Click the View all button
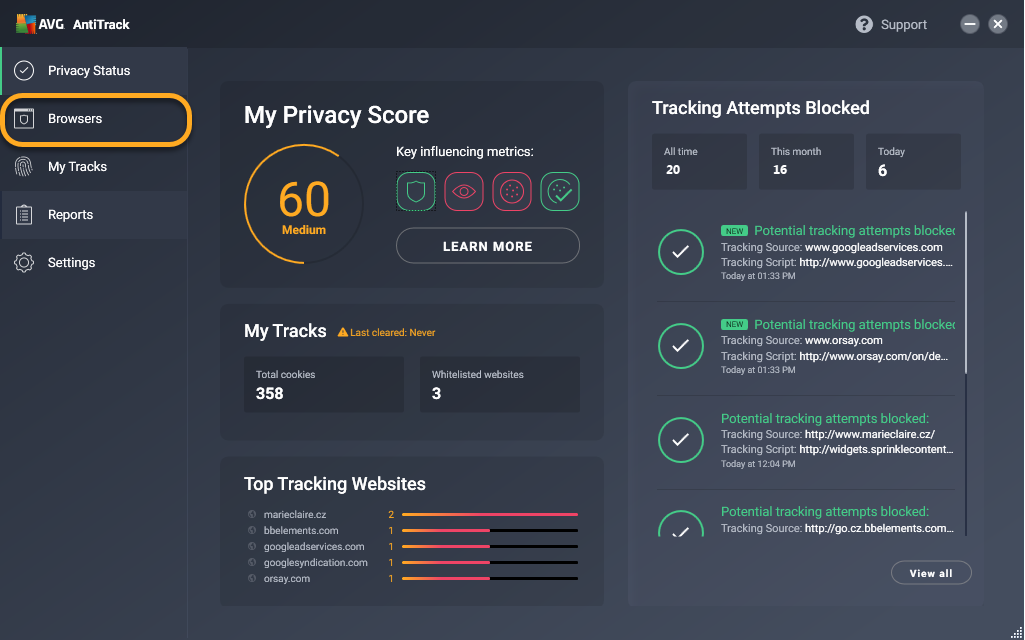This screenshot has width=1025, height=640. click(x=931, y=573)
